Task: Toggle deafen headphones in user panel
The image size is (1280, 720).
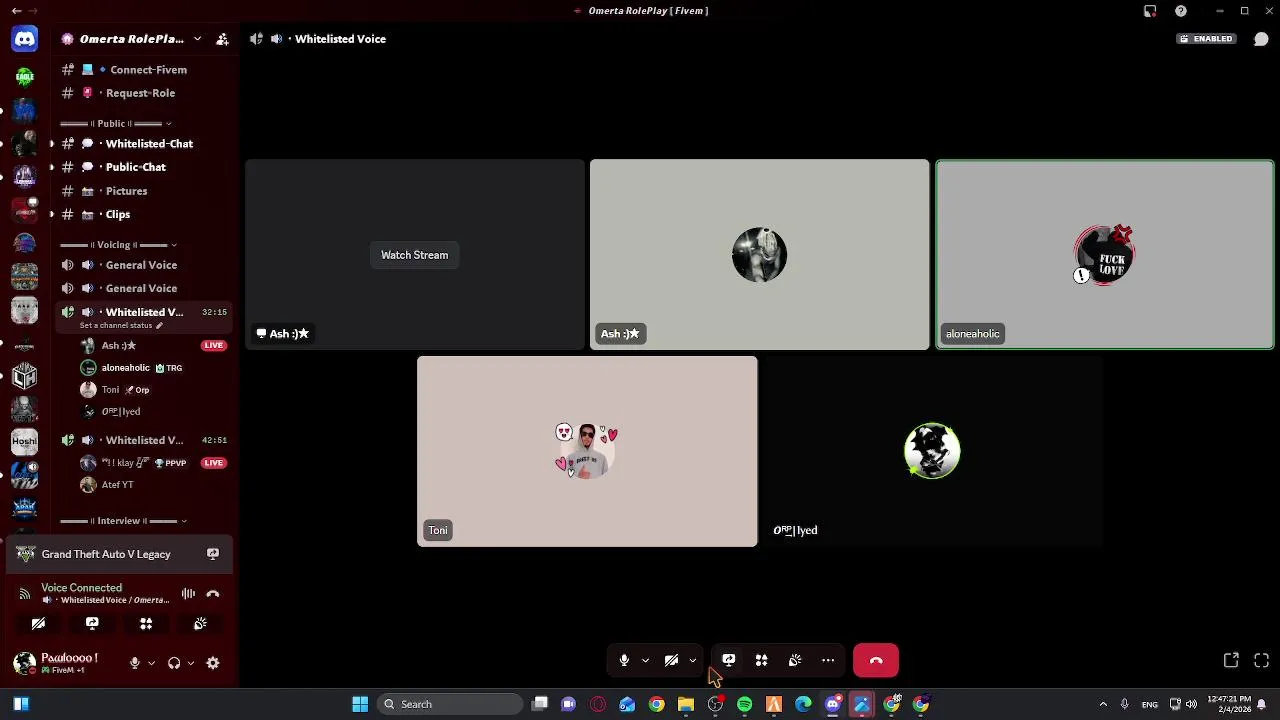Action: pos(174,663)
